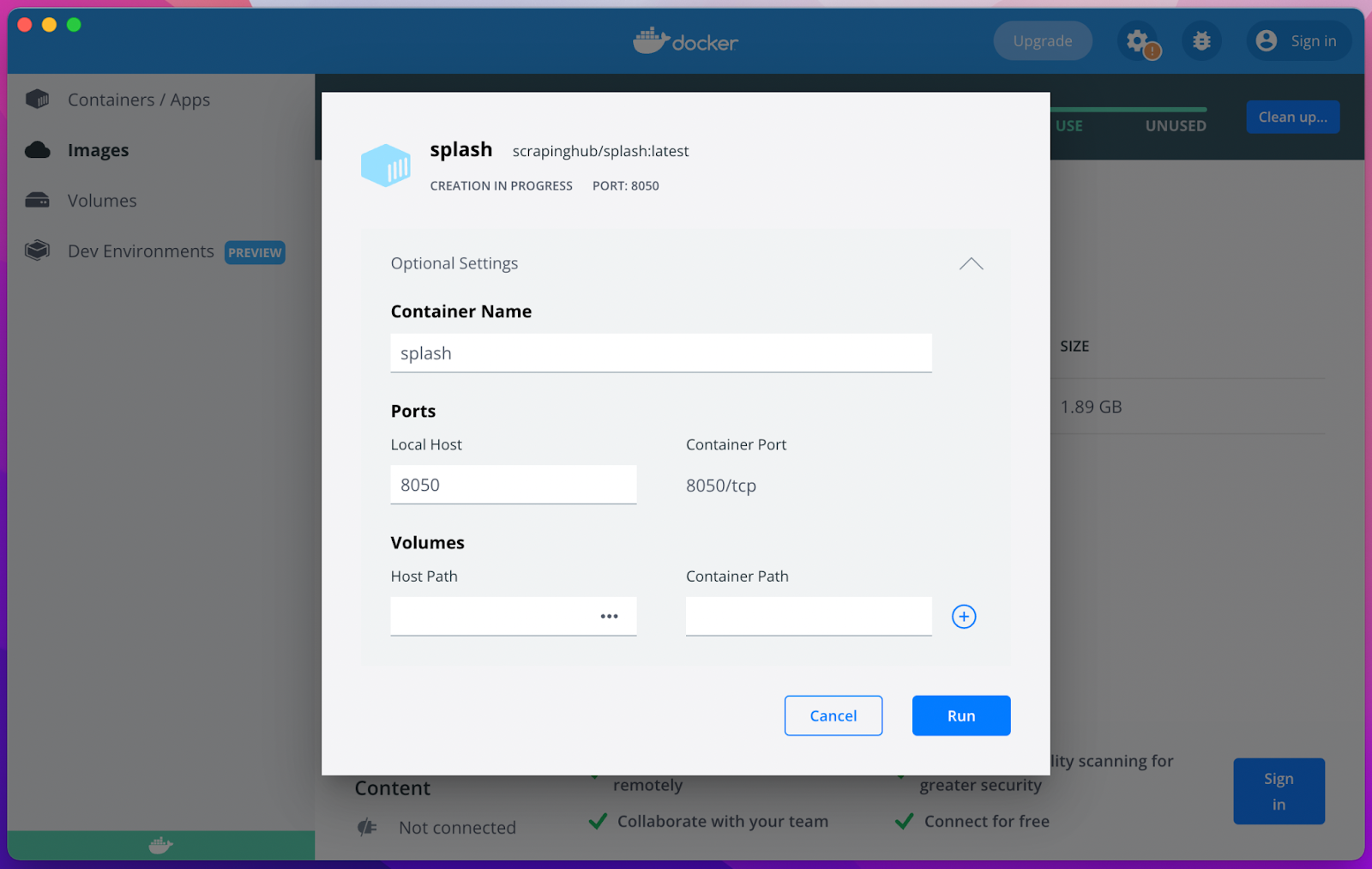Open troubleshoot via the bug icon
The width and height of the screenshot is (1372, 869).
point(1201,41)
